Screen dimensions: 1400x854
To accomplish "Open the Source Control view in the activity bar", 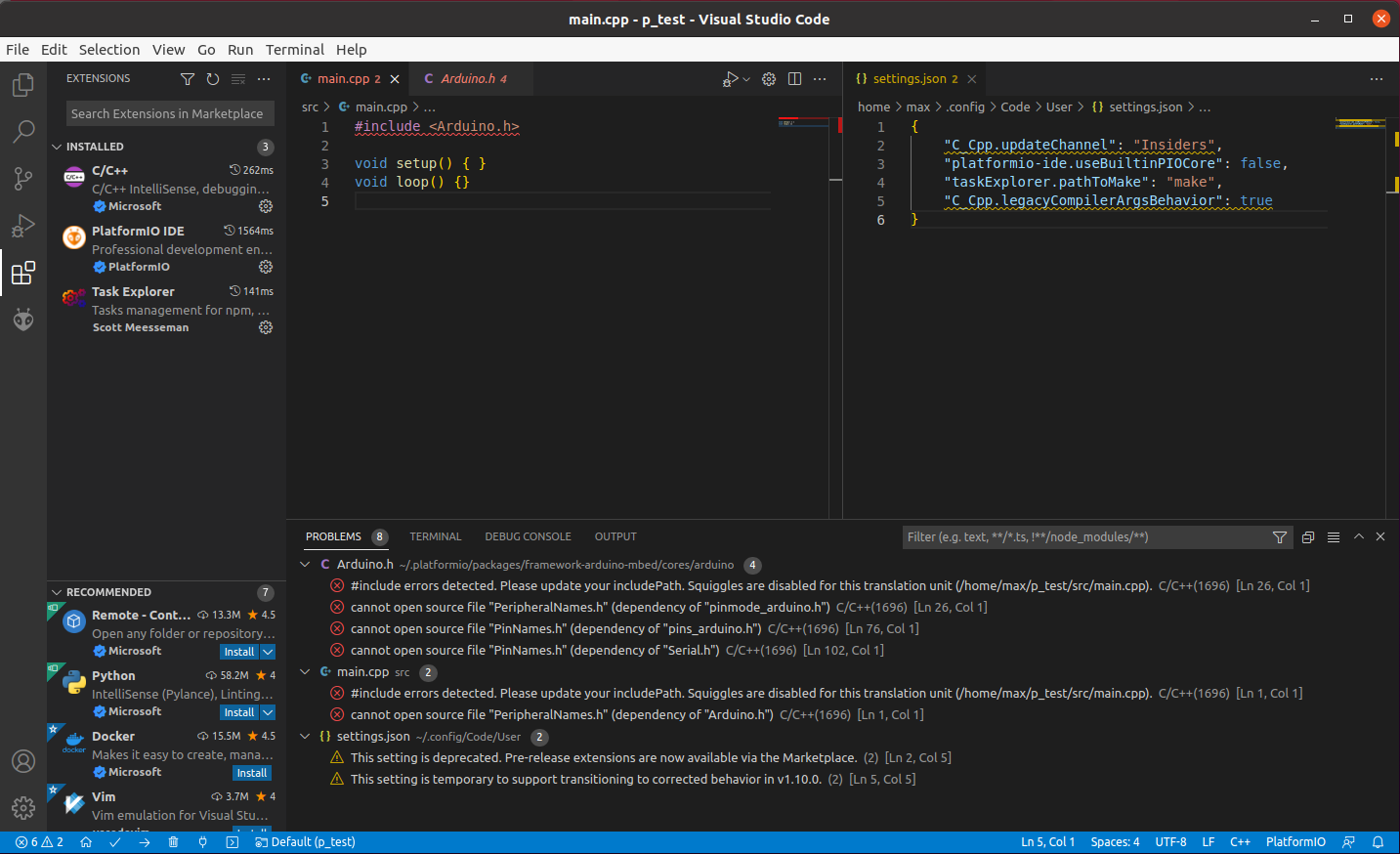I will (x=22, y=179).
